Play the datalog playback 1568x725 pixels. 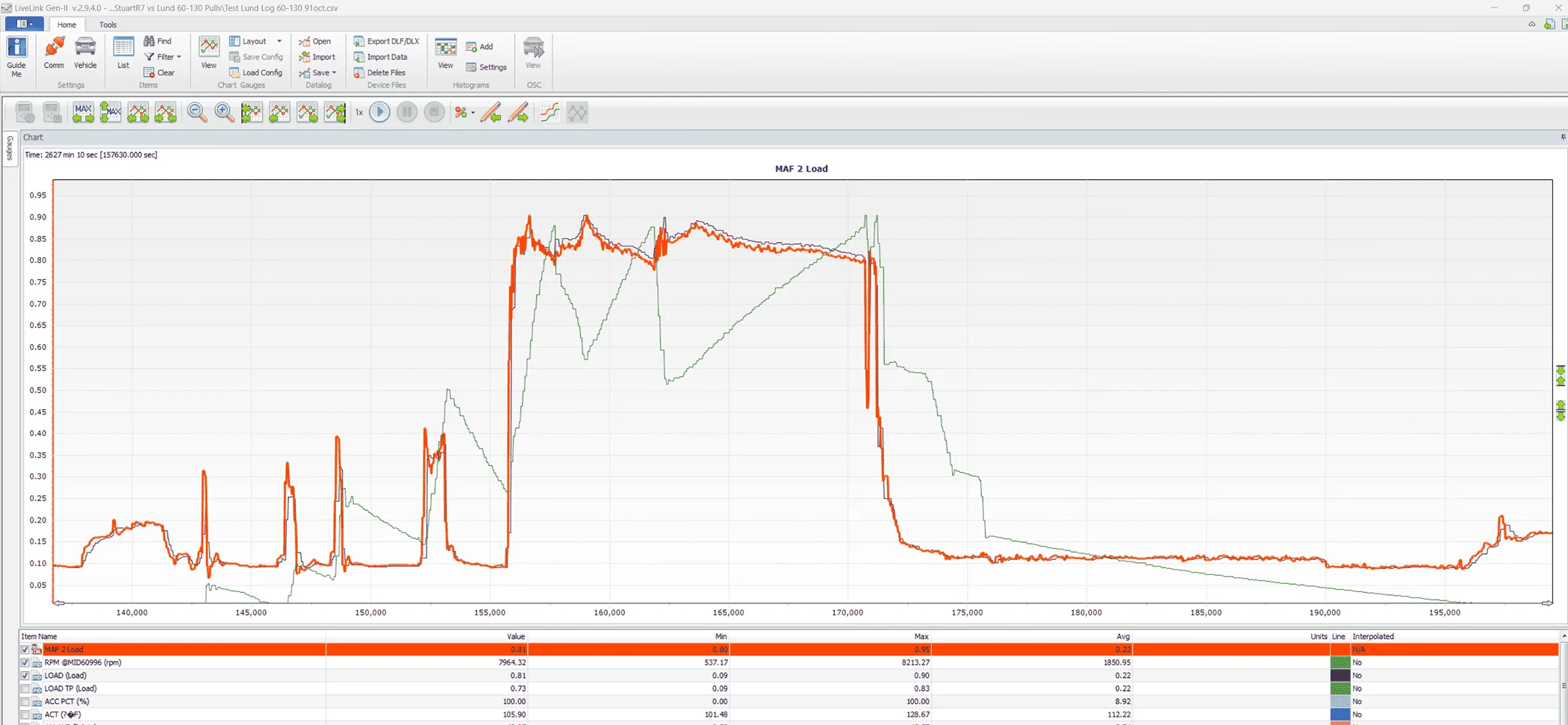[379, 113]
